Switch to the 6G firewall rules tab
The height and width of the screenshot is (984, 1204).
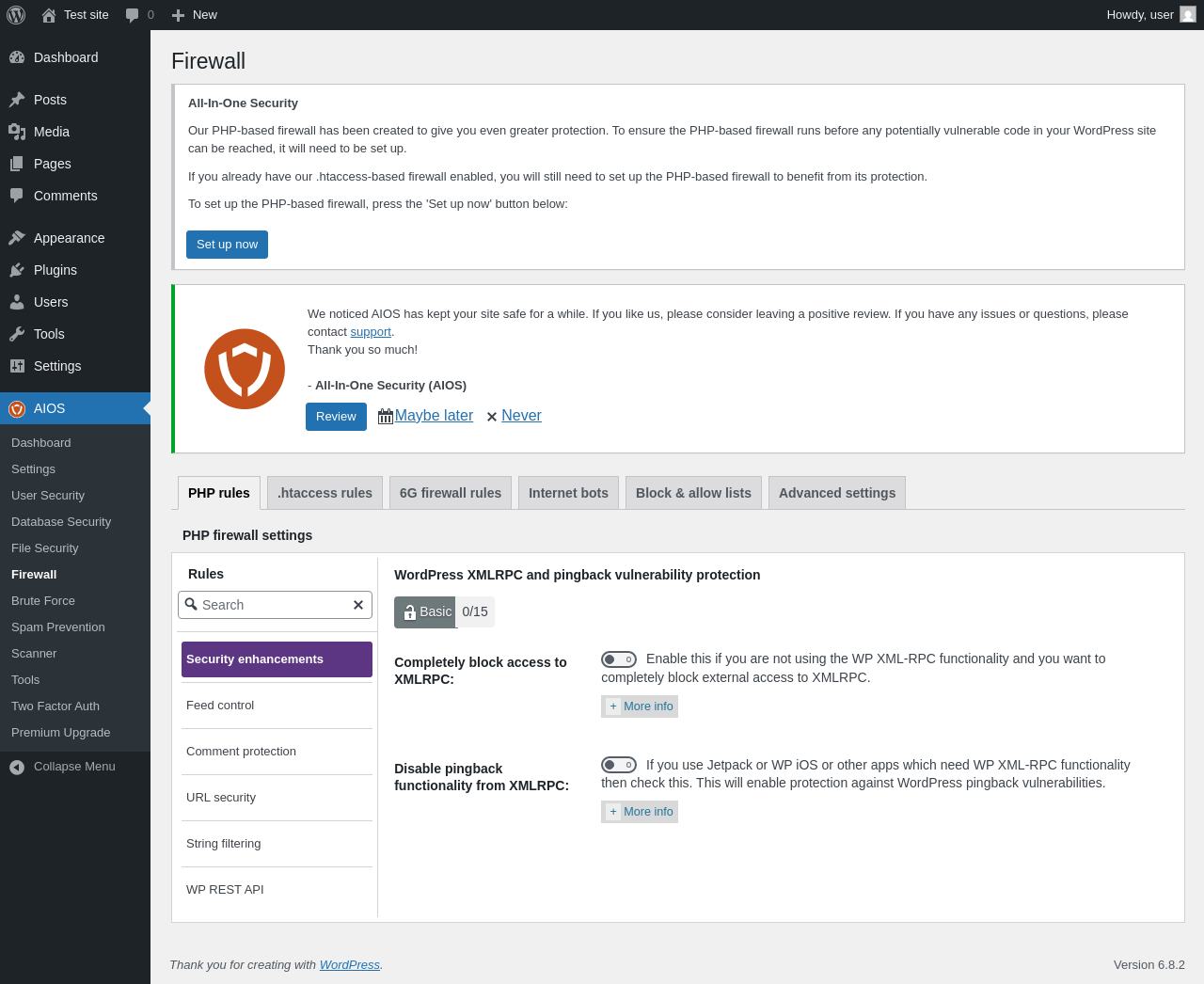tap(451, 493)
